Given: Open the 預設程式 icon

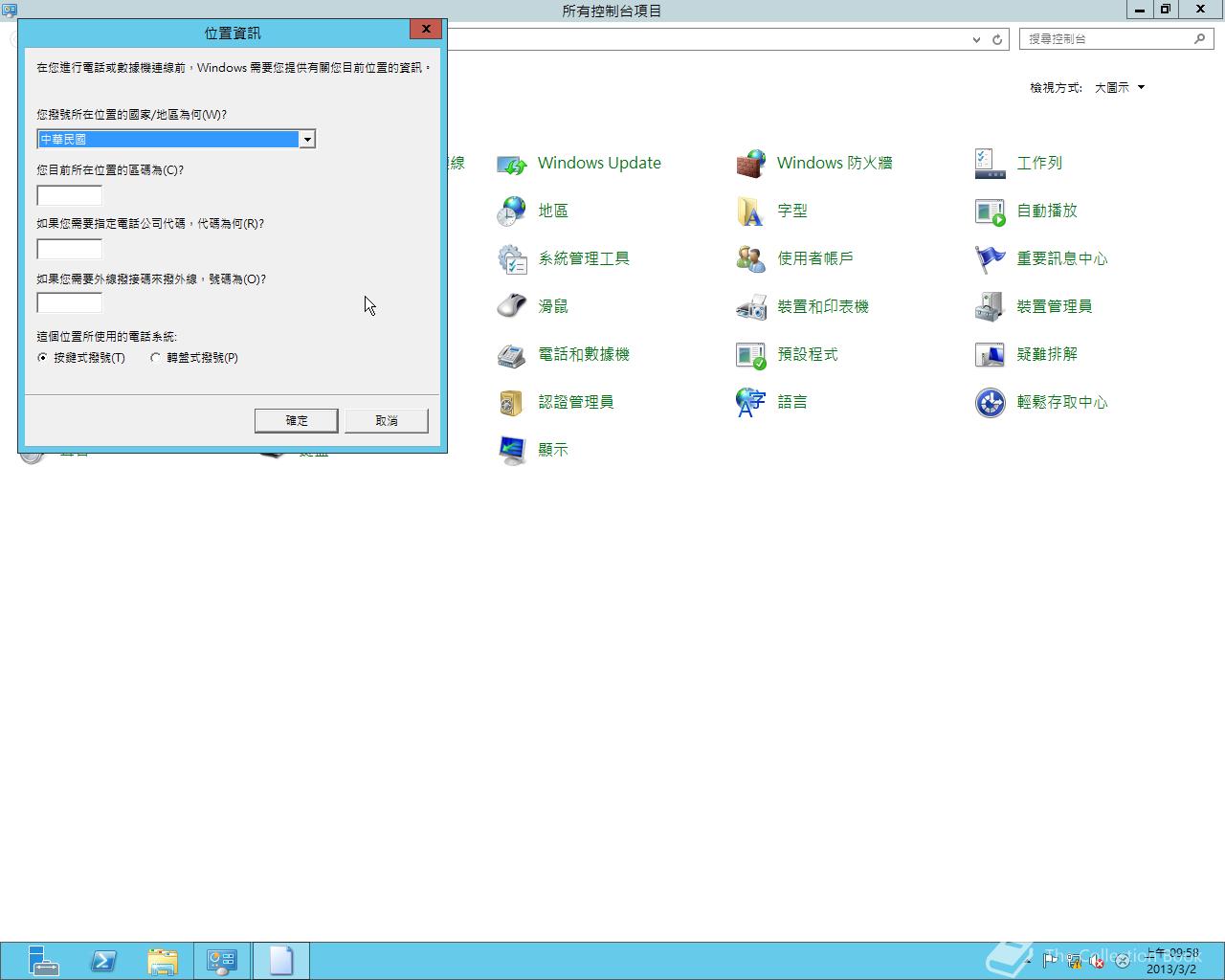Looking at the screenshot, I should point(751,355).
